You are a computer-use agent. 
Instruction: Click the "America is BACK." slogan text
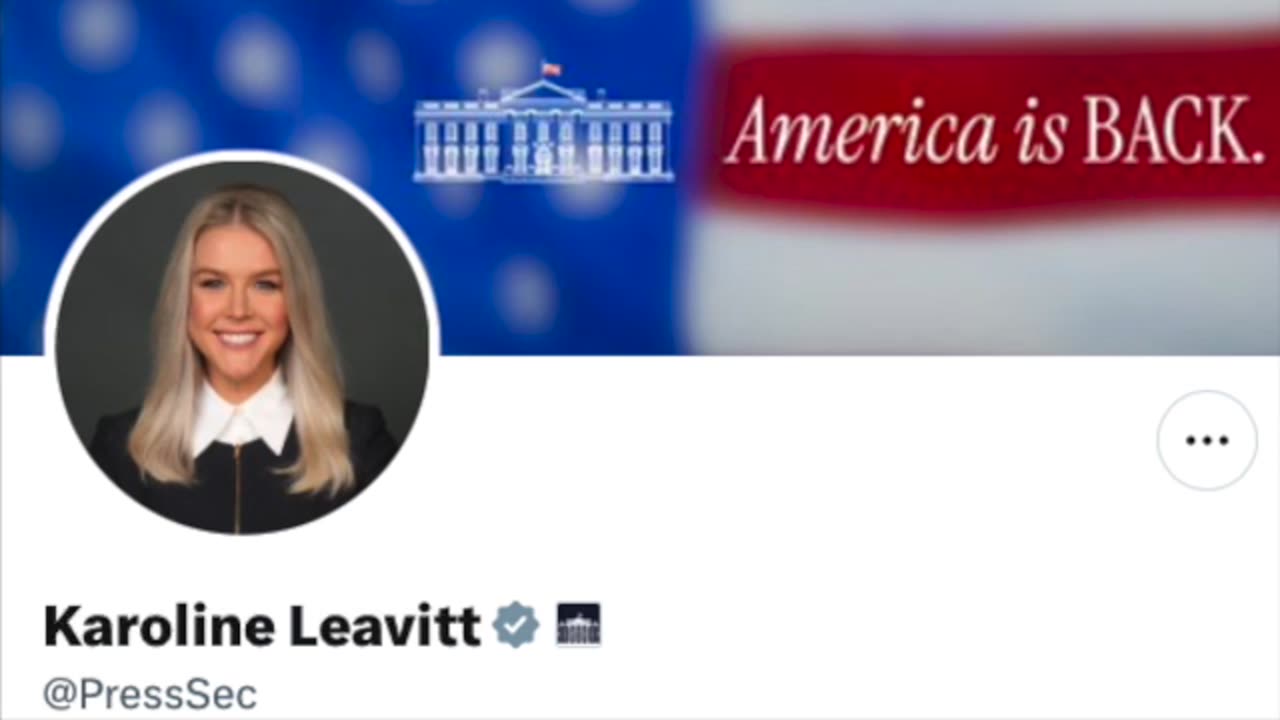(x=995, y=130)
